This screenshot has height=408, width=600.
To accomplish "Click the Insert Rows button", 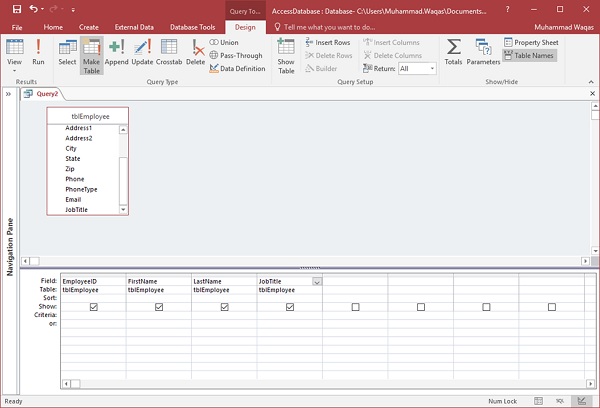I will coord(332,43).
